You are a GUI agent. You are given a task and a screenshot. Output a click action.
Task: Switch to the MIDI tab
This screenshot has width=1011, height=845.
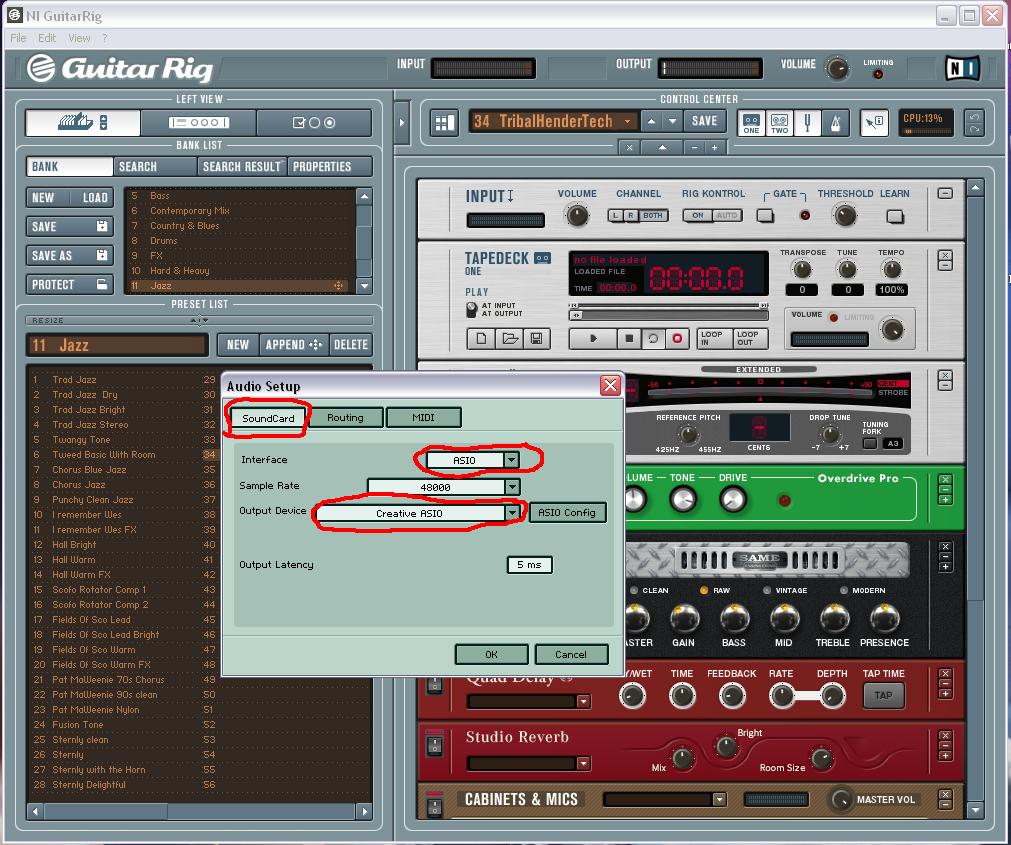click(424, 418)
